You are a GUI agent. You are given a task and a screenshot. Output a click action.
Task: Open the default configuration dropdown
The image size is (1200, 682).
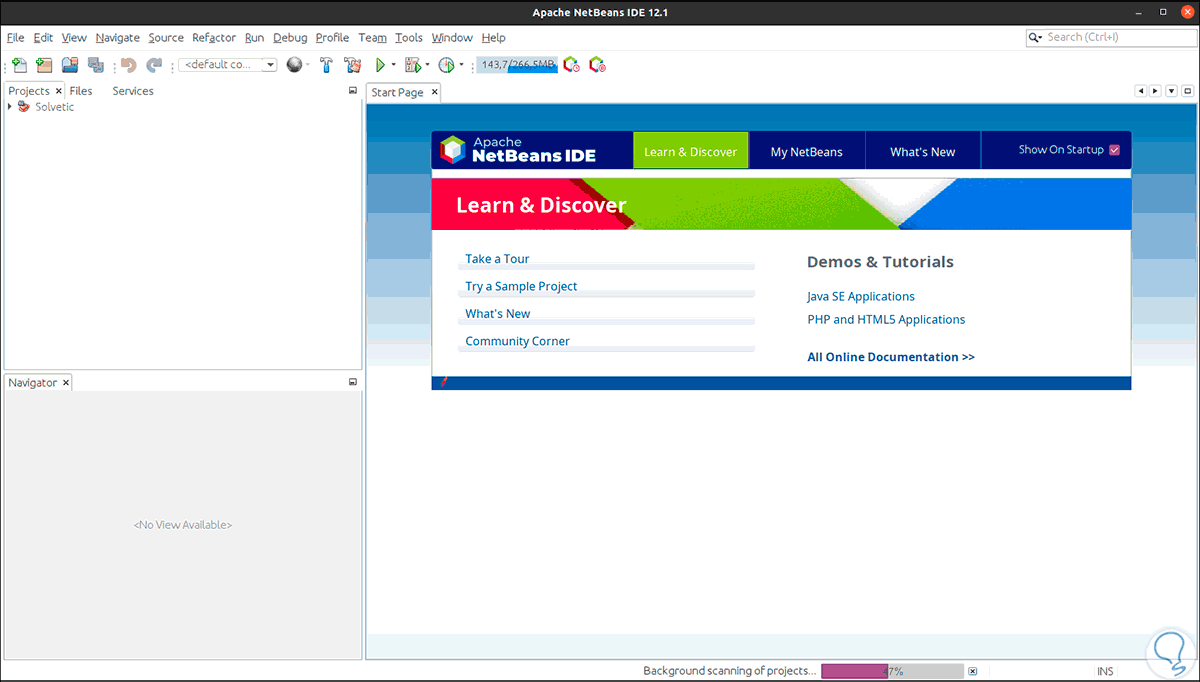268,64
